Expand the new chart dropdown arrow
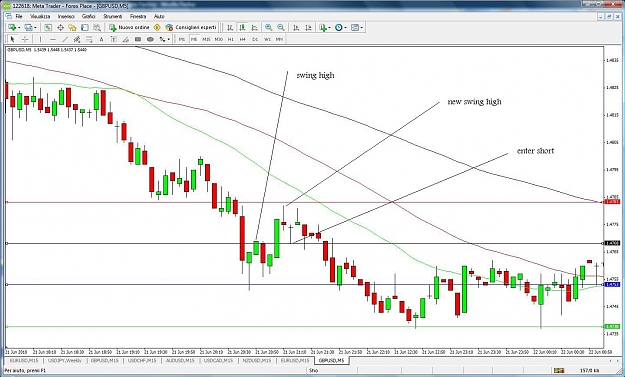 click(19, 27)
